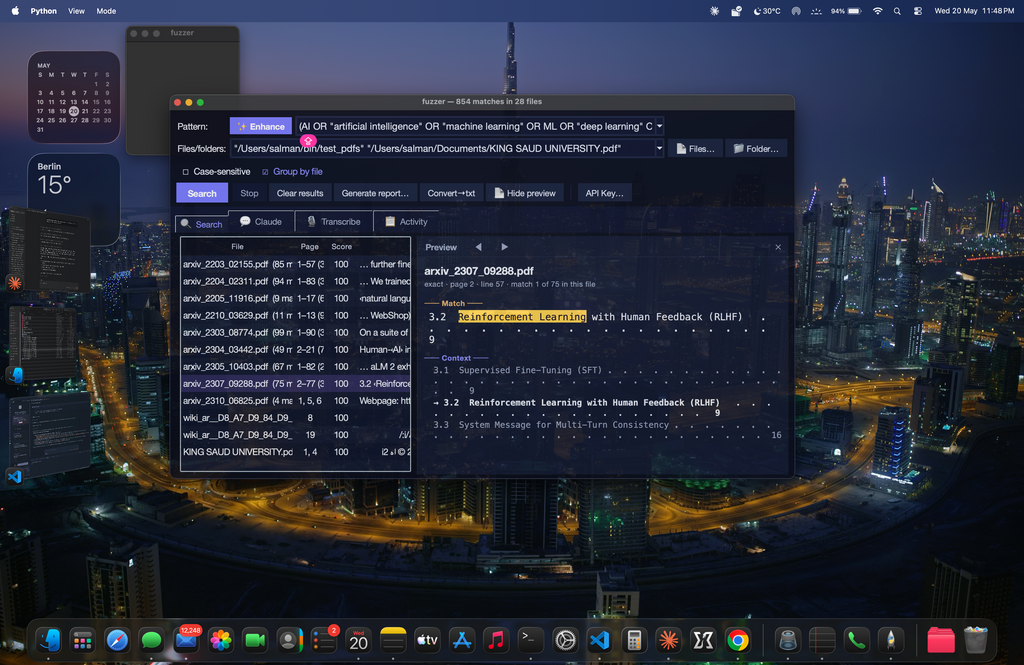Open the Pattern history dropdown arrow
Viewport: 1024px width, 665px height.
click(x=660, y=126)
